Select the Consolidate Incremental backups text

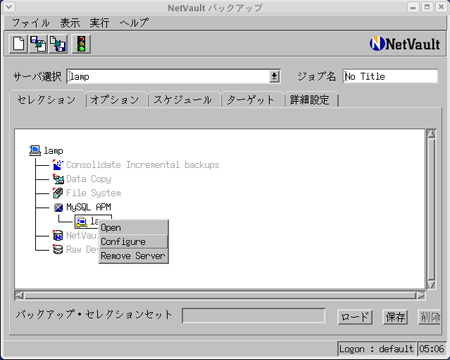tap(143, 165)
